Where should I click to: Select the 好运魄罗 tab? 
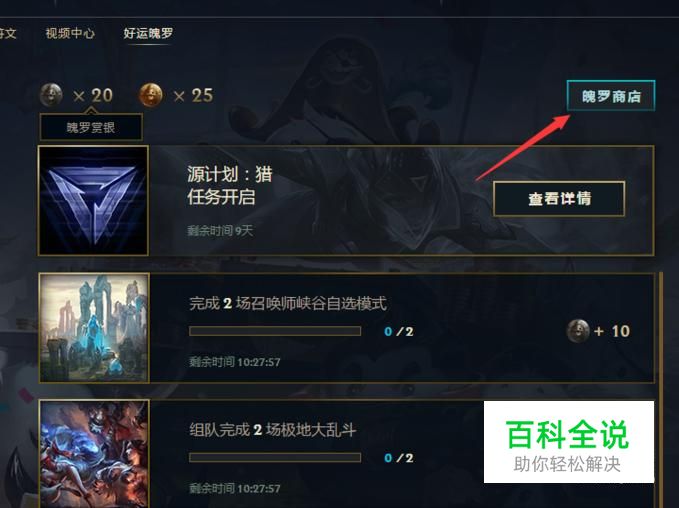[148, 33]
